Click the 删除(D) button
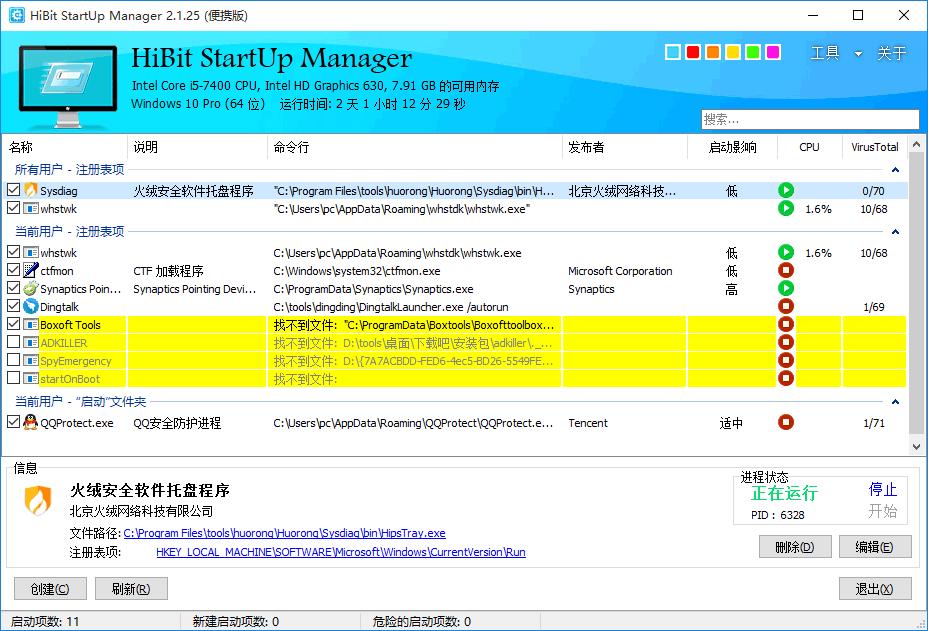This screenshot has height=631, width=928. [x=795, y=547]
